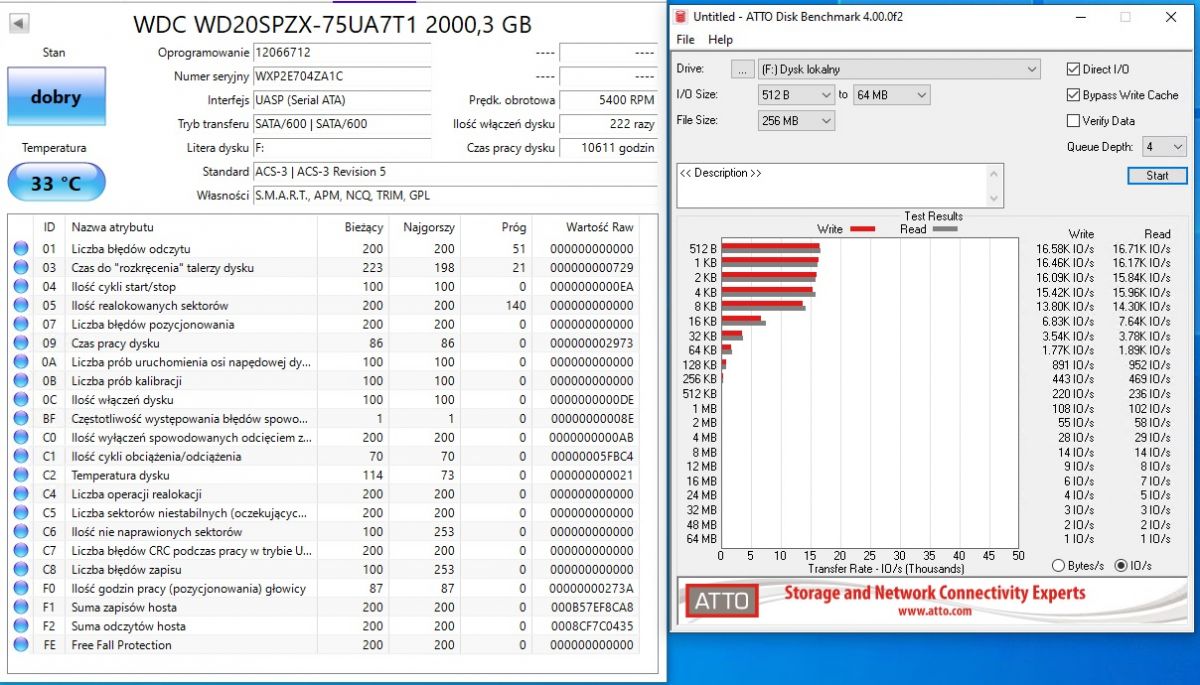Click raw value 000B57EF8CA8

[x=592, y=607]
